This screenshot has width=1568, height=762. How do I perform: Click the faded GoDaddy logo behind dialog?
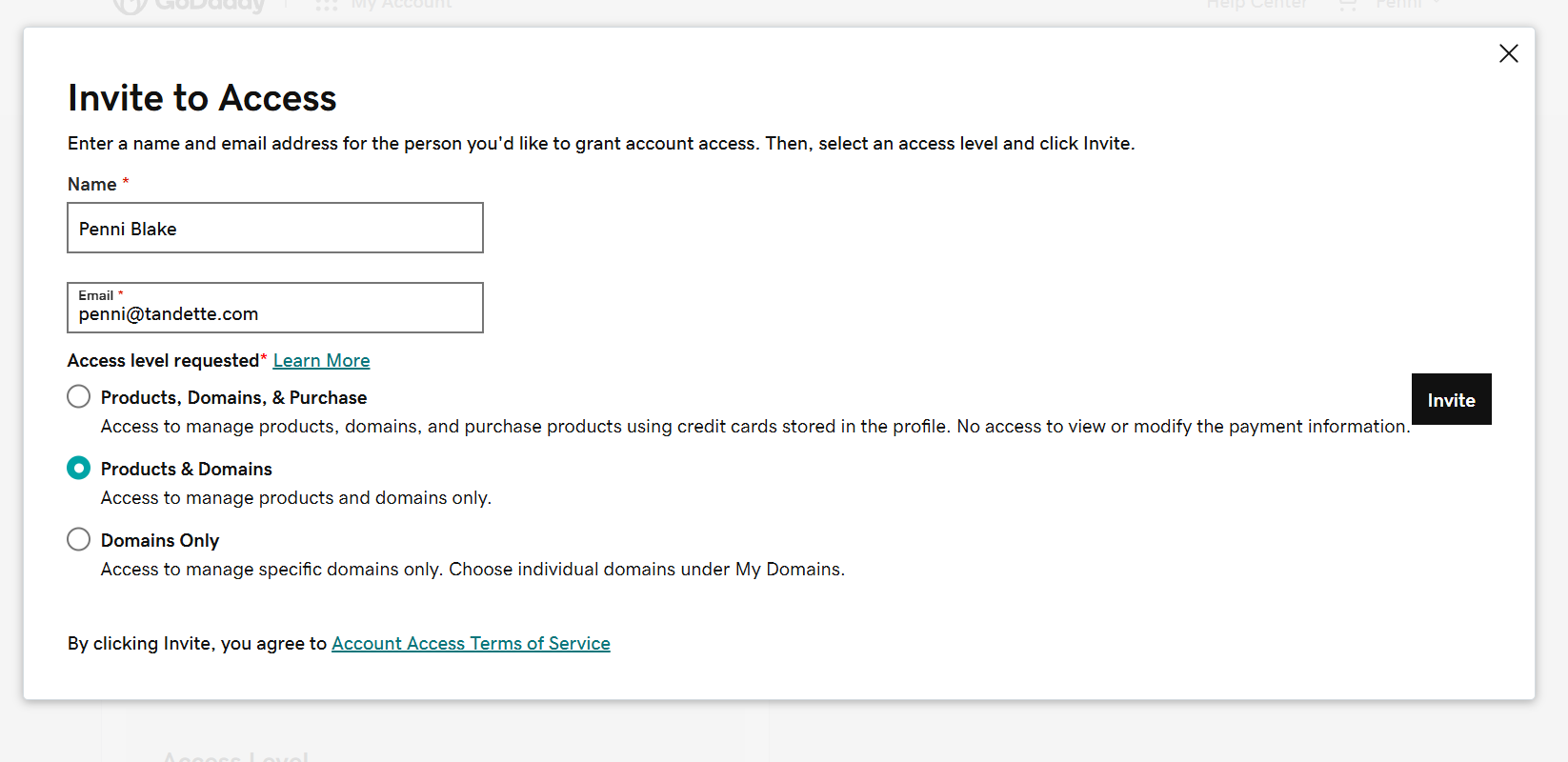click(x=191, y=6)
